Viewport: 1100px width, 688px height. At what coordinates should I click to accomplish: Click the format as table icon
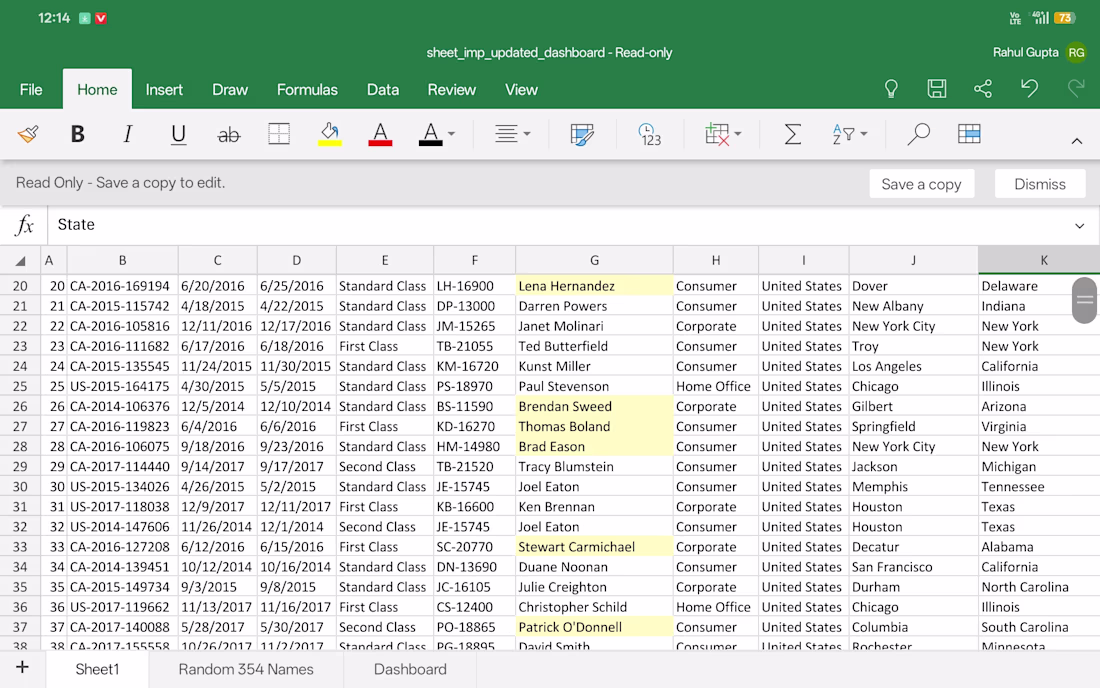tap(969, 134)
